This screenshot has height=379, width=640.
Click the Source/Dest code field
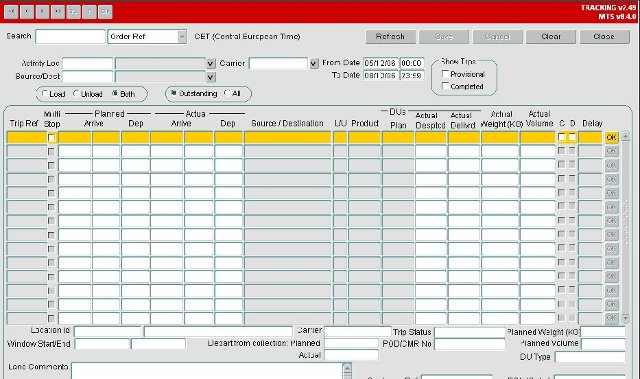tap(87, 77)
